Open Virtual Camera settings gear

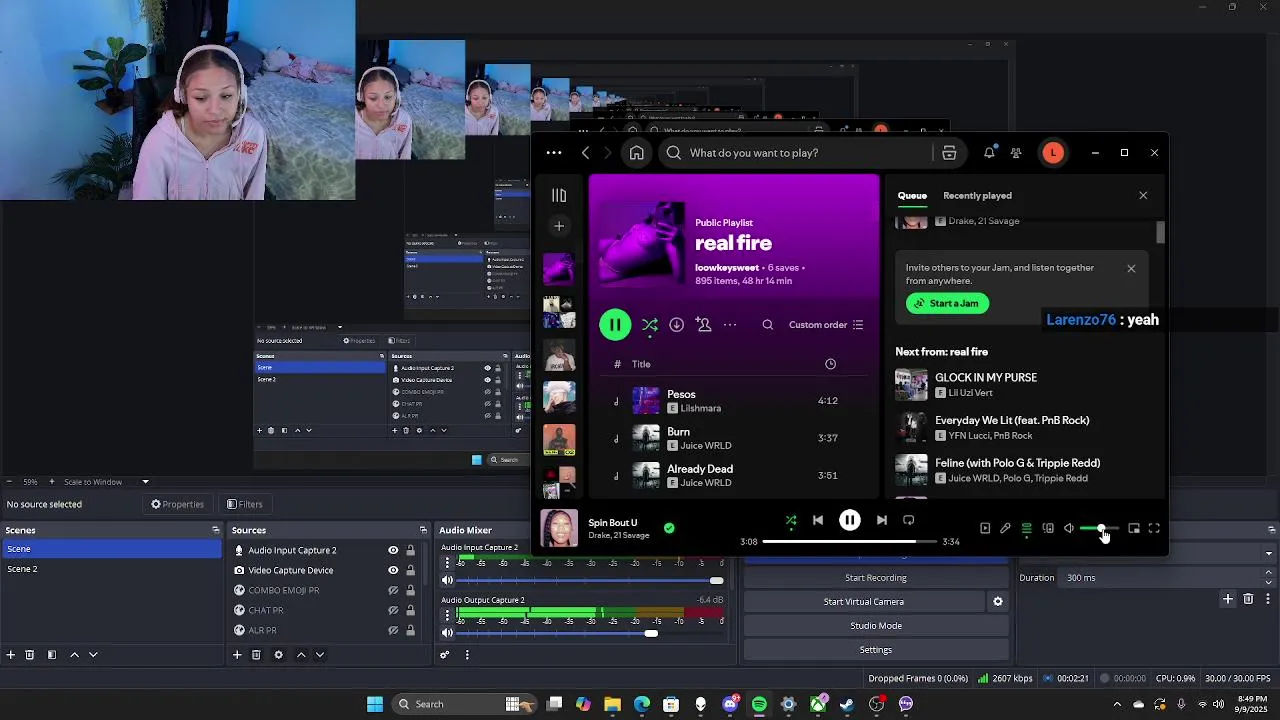[997, 602]
